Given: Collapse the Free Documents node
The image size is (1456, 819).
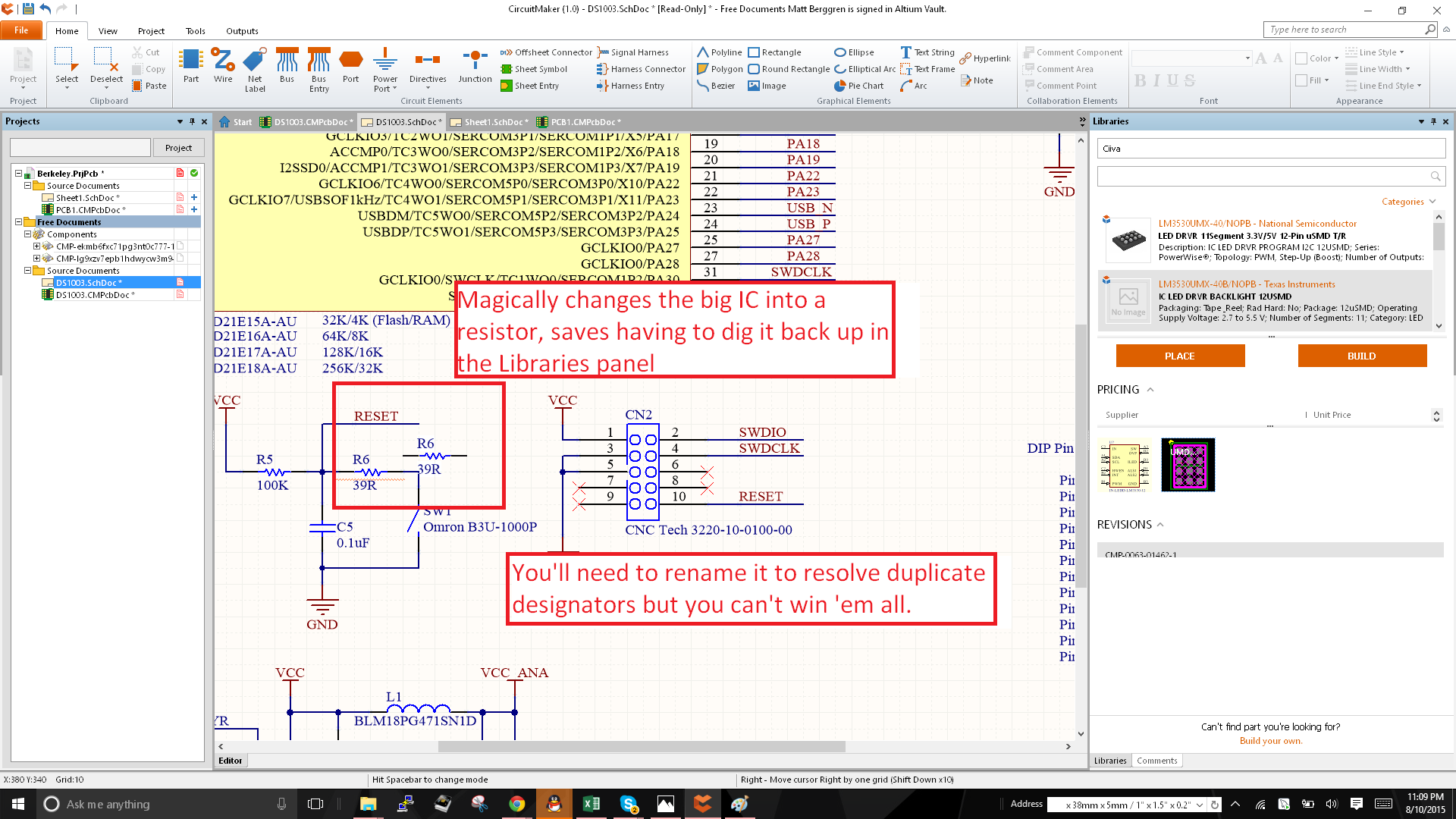Looking at the screenshot, I should tap(18, 222).
